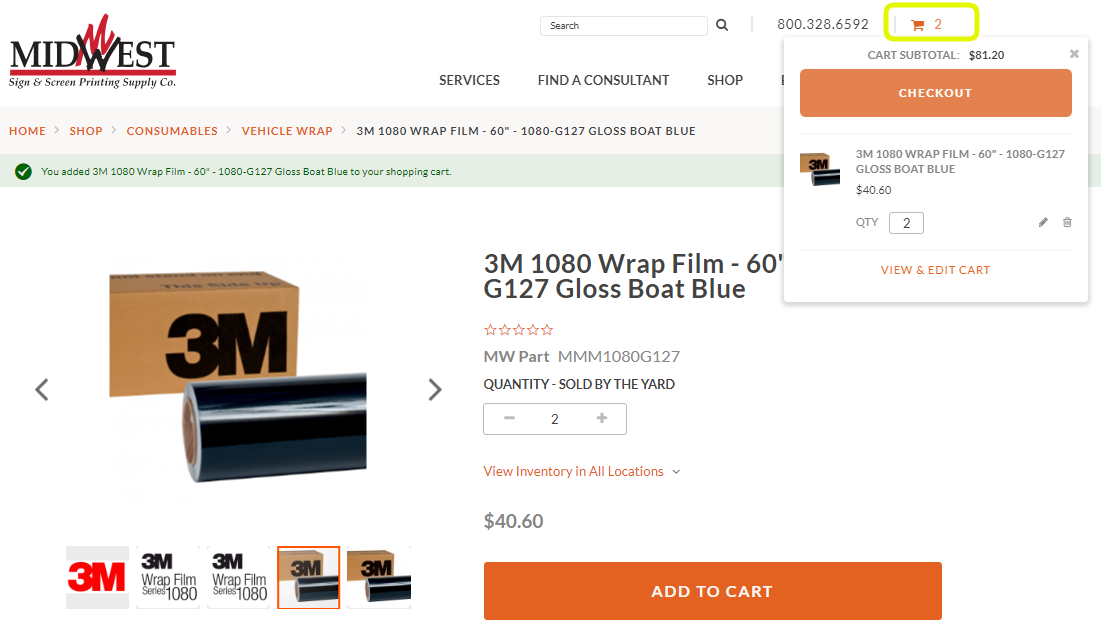1101x636 pixels.
Task: Click the search magnifier icon
Action: point(722,25)
